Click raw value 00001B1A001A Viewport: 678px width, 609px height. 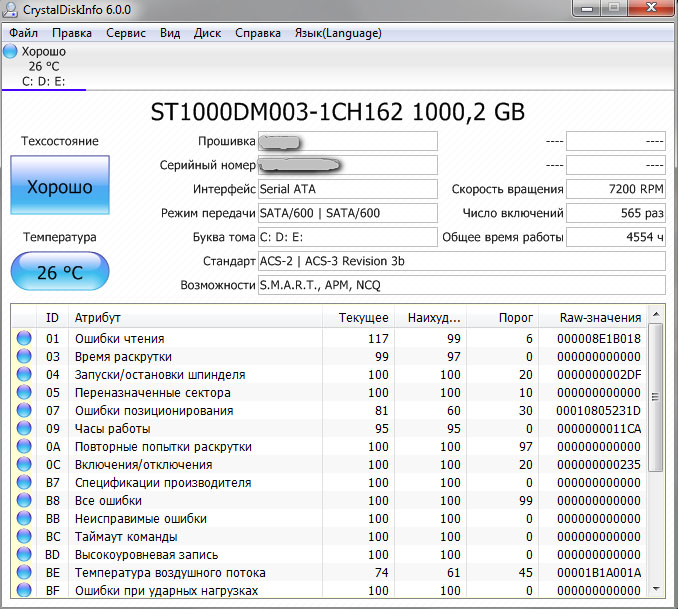click(x=599, y=573)
